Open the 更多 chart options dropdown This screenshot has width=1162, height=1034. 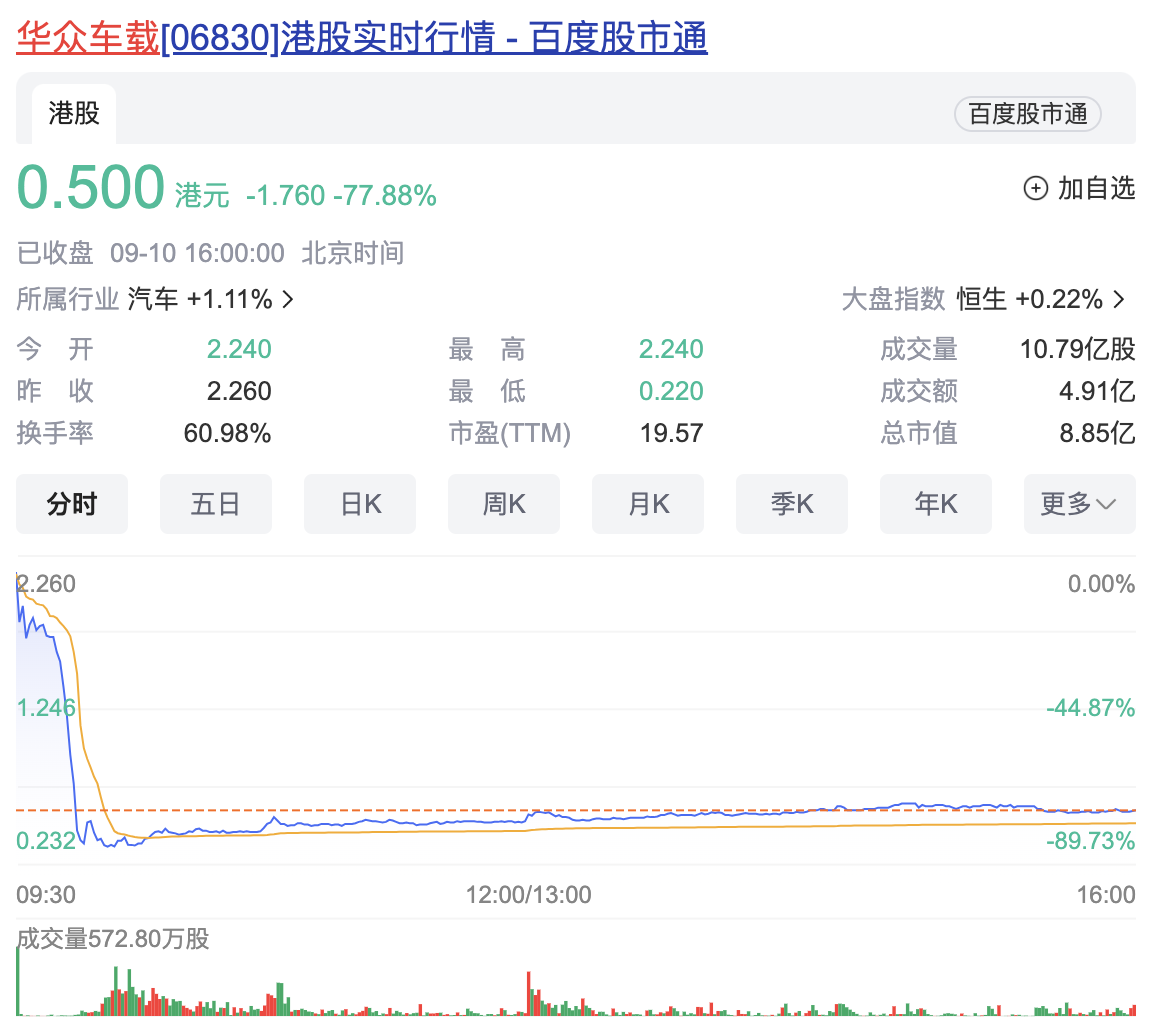[1080, 504]
